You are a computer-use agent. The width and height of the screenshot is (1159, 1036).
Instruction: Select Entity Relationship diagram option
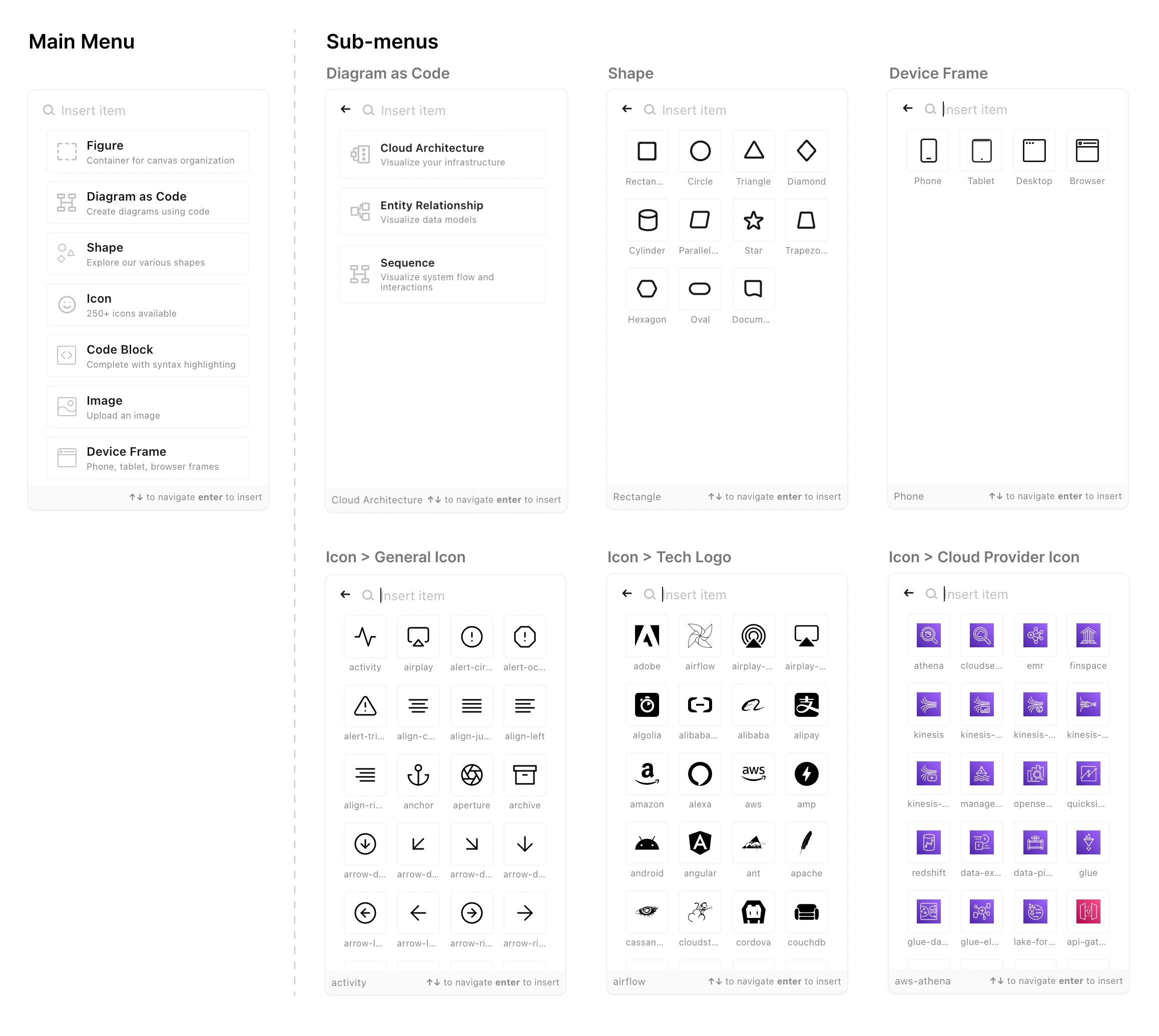(442, 212)
